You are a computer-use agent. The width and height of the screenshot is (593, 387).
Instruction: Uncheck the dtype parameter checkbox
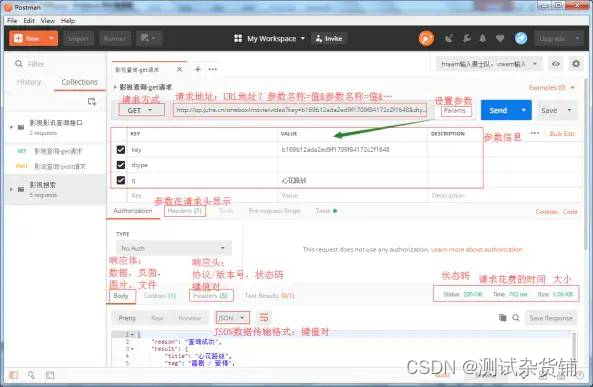[x=121, y=165]
